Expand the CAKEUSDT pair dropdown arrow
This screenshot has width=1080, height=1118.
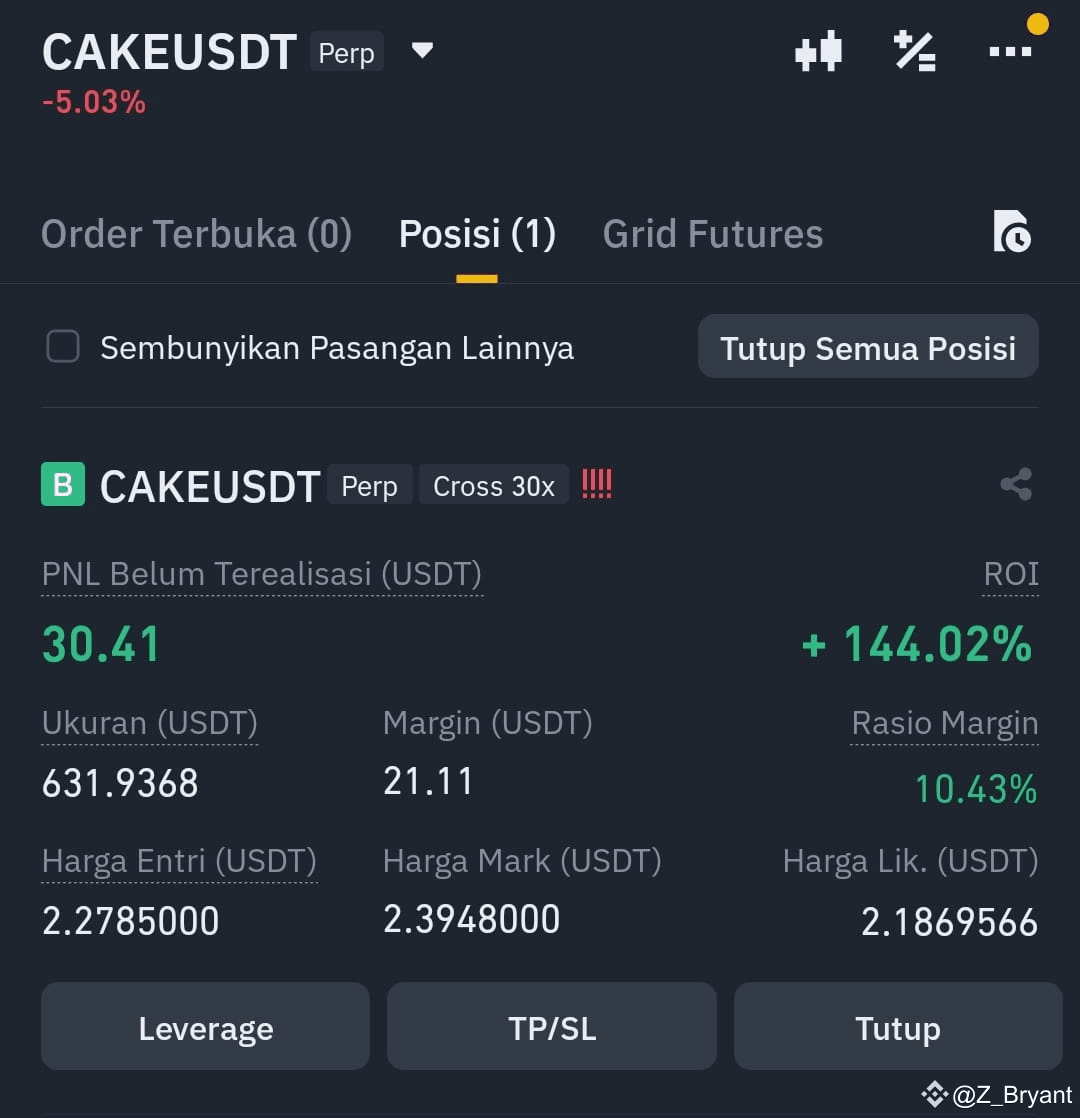click(422, 50)
